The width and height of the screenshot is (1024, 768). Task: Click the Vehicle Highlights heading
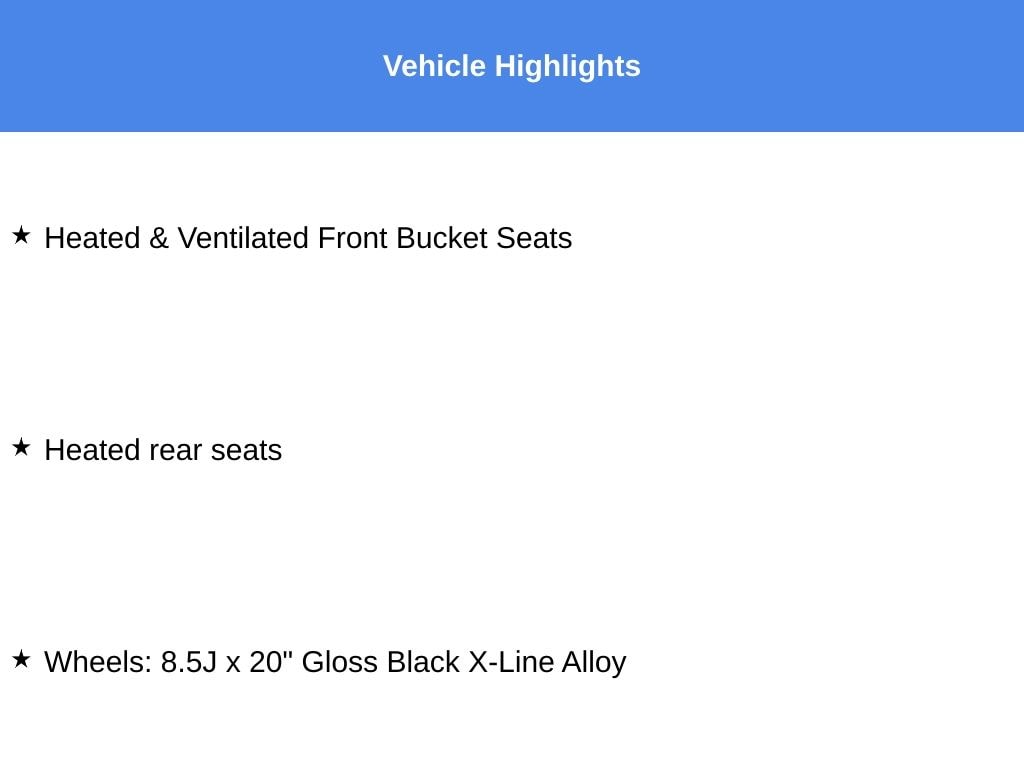[511, 66]
